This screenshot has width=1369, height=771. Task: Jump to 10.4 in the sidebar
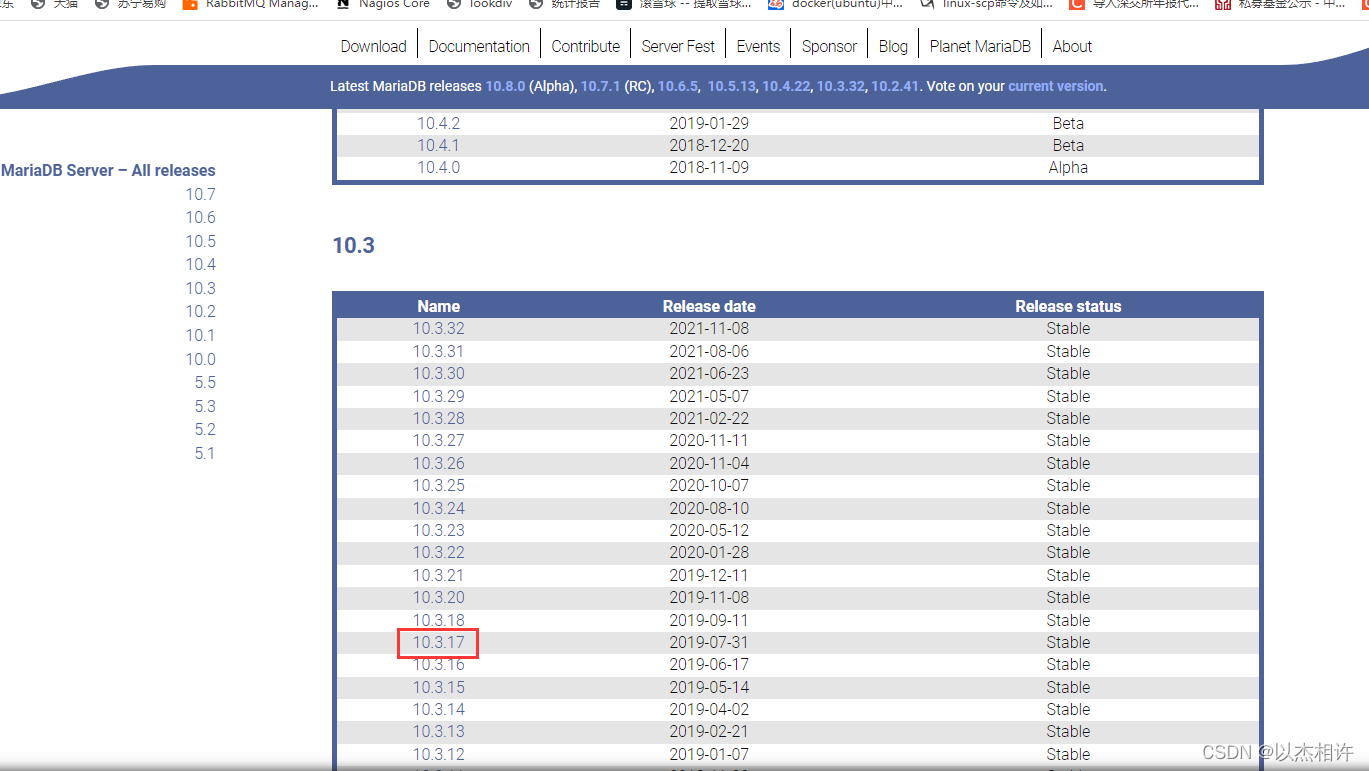(x=200, y=265)
